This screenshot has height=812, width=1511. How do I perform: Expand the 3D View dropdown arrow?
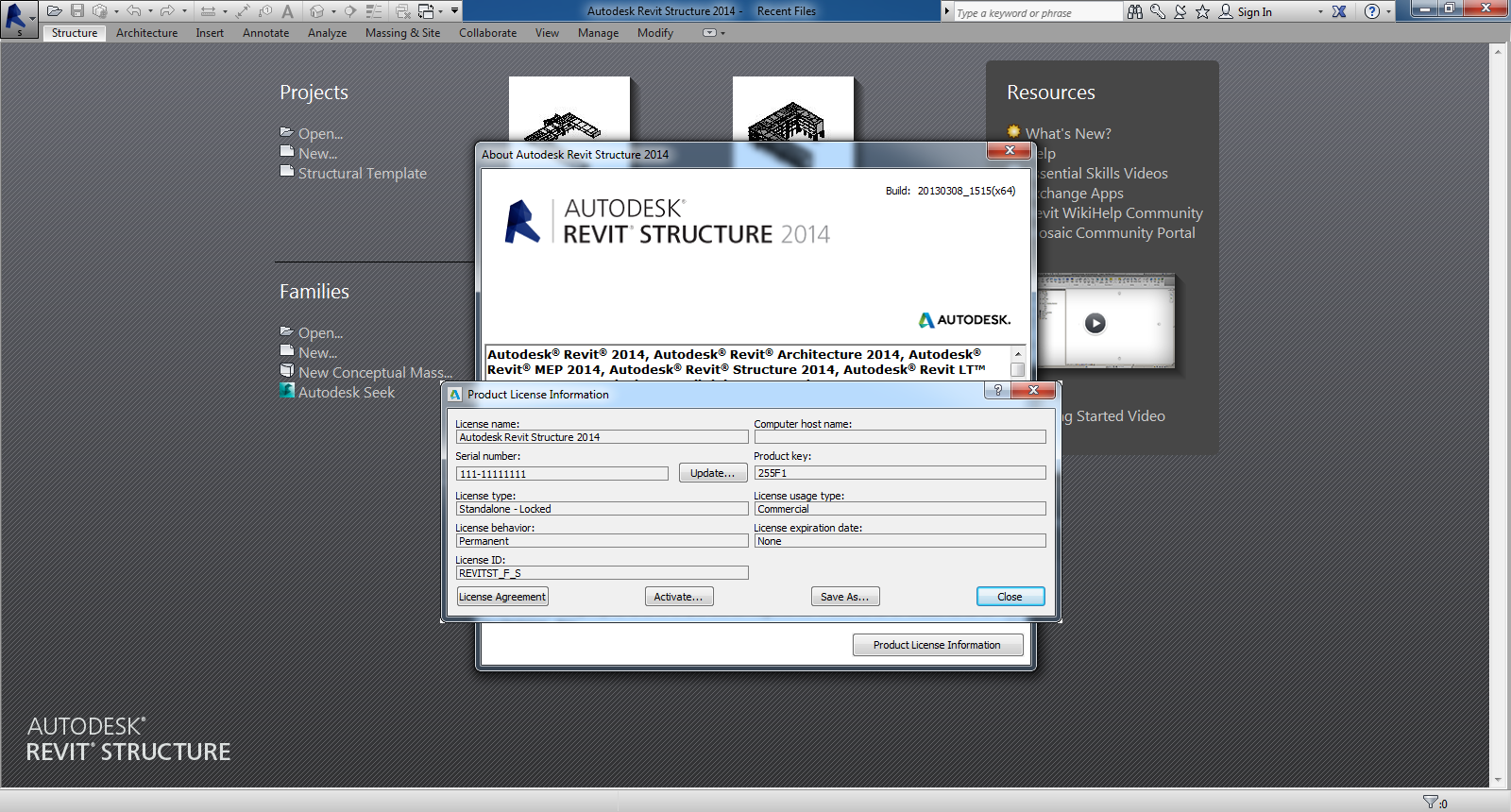pyautogui.click(x=333, y=11)
